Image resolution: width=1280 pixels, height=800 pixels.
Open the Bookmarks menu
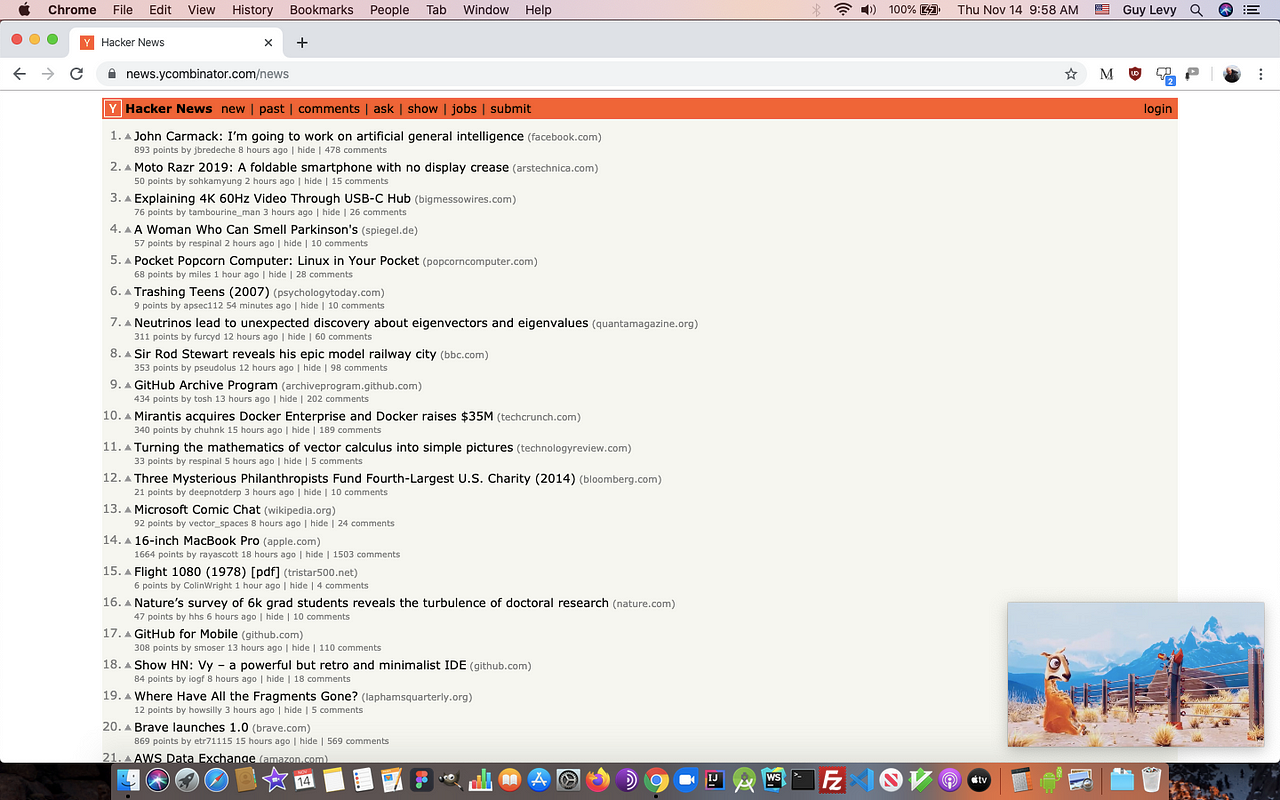(x=321, y=10)
